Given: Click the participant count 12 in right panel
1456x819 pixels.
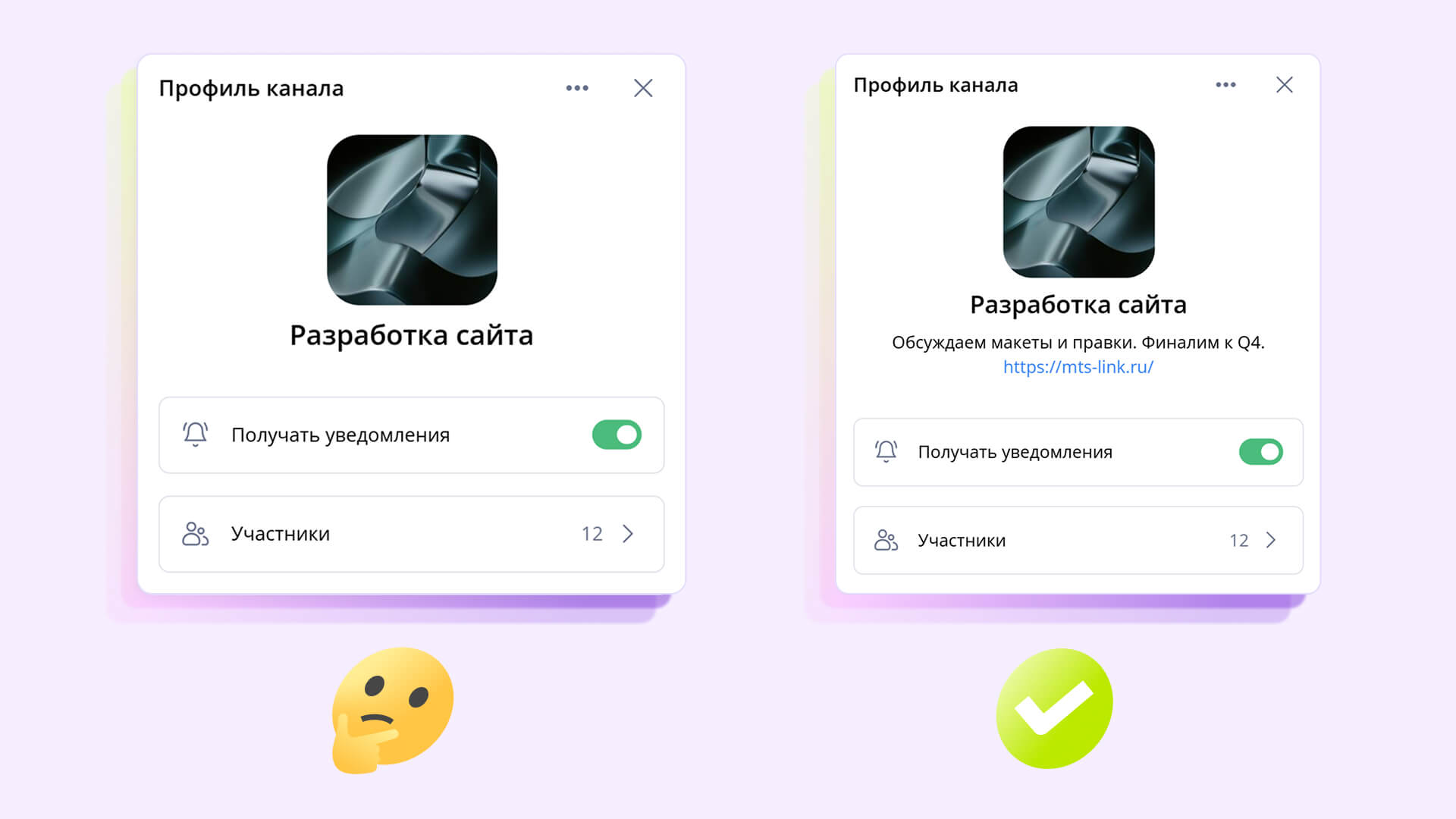Looking at the screenshot, I should (1238, 541).
